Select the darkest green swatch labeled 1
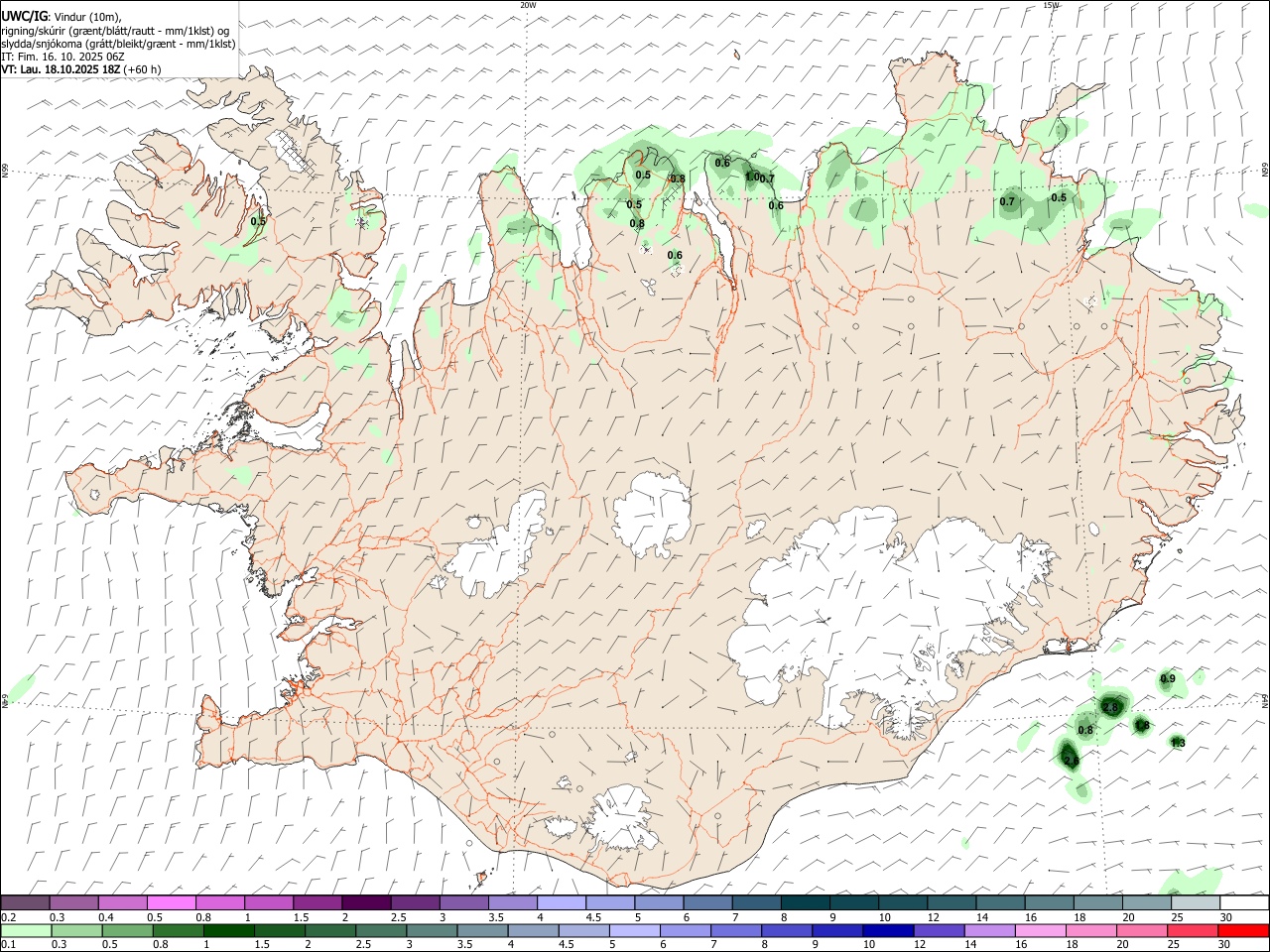The image size is (1270, 952). pyautogui.click(x=228, y=930)
